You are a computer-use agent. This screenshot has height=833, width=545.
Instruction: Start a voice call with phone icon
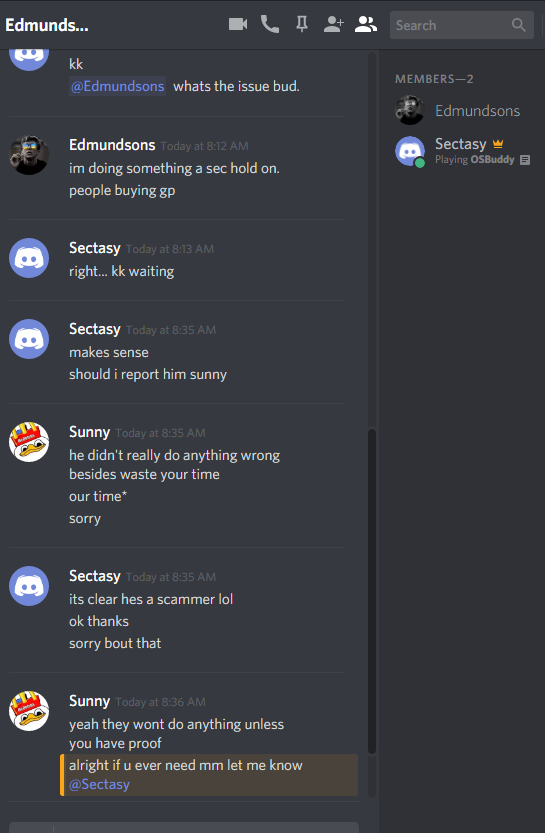[x=270, y=24]
